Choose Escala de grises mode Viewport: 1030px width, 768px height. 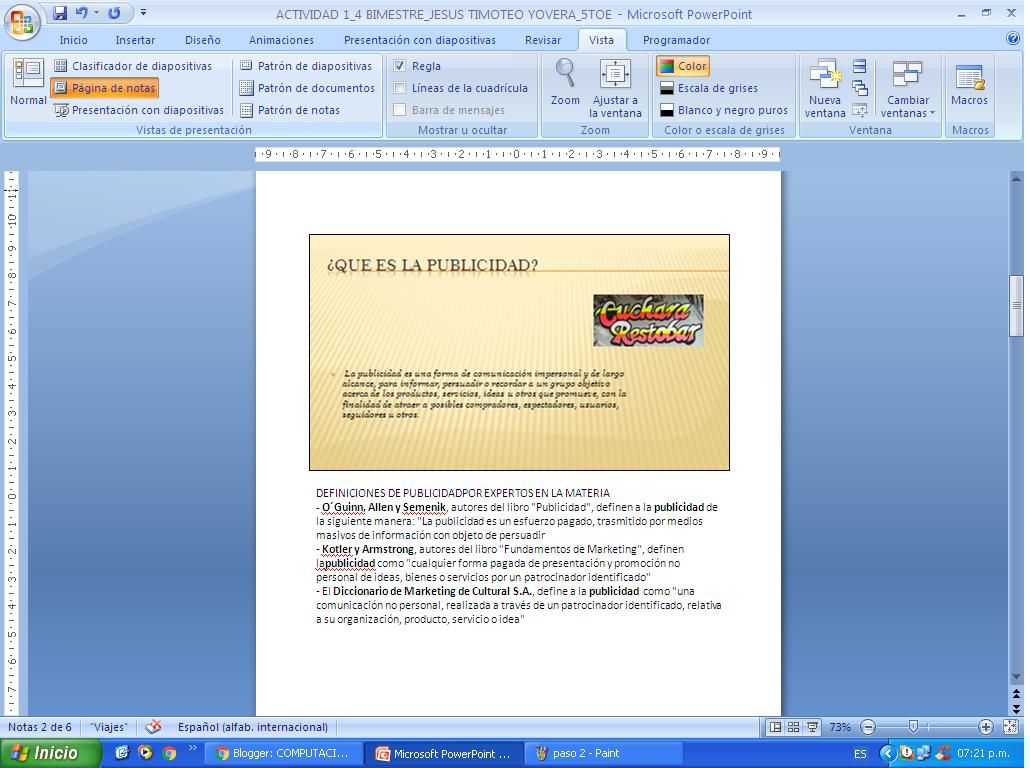[709, 87]
